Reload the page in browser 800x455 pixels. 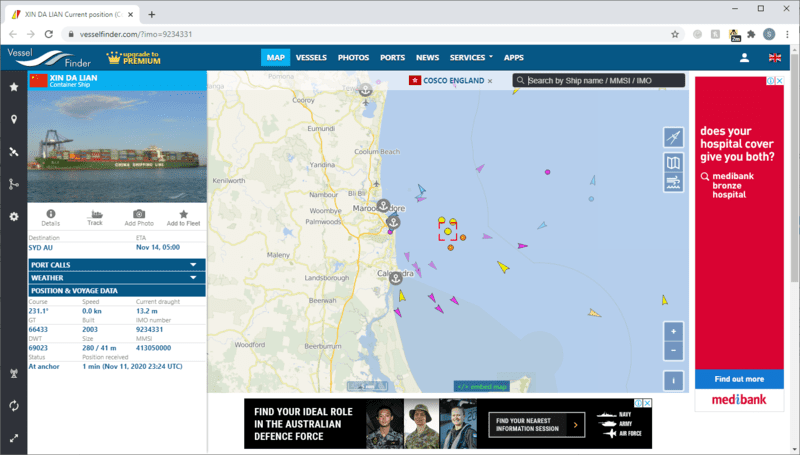[48, 34]
